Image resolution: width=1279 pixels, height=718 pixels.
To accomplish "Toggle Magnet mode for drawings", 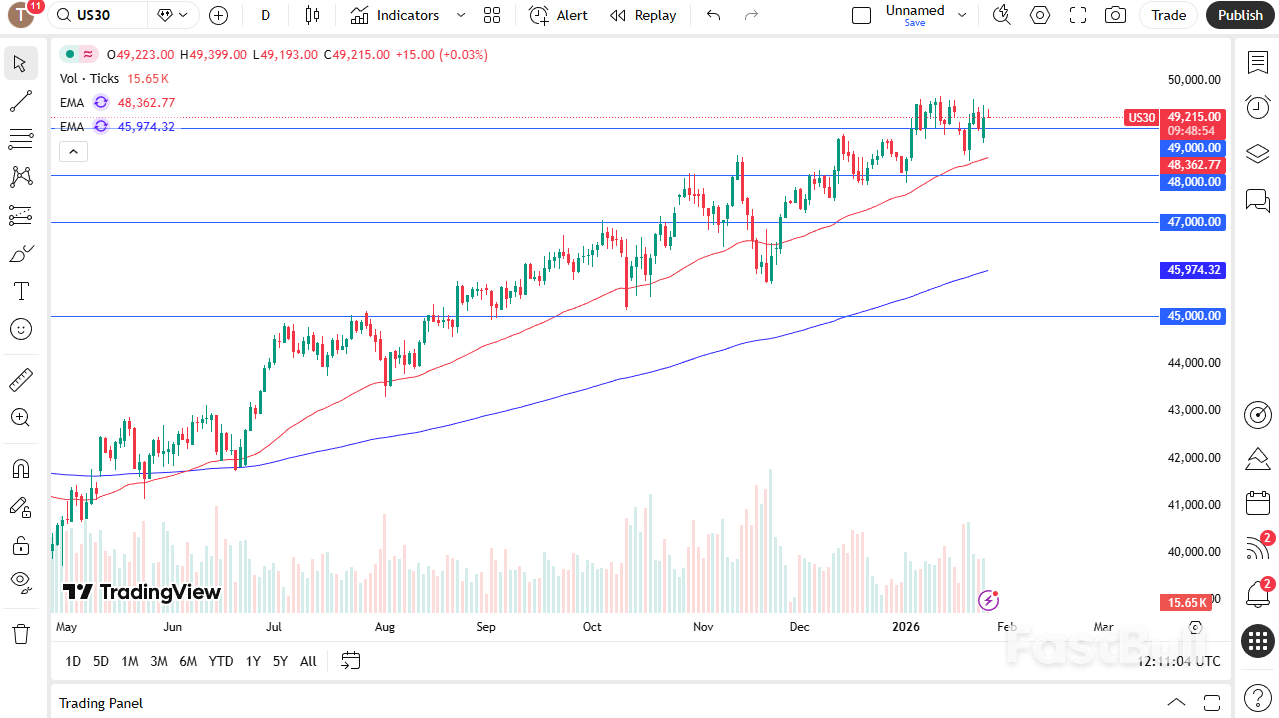I will point(20,468).
